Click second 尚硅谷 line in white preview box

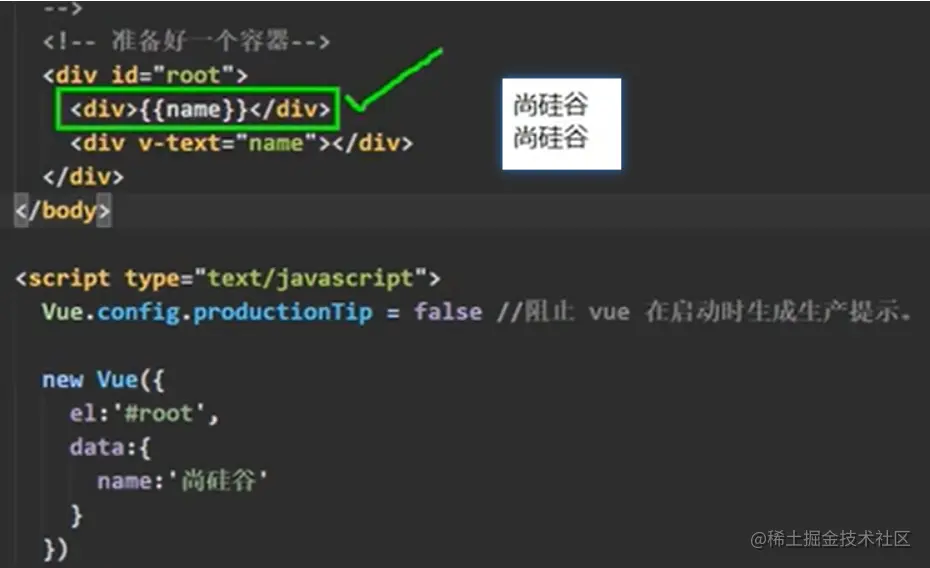point(550,137)
